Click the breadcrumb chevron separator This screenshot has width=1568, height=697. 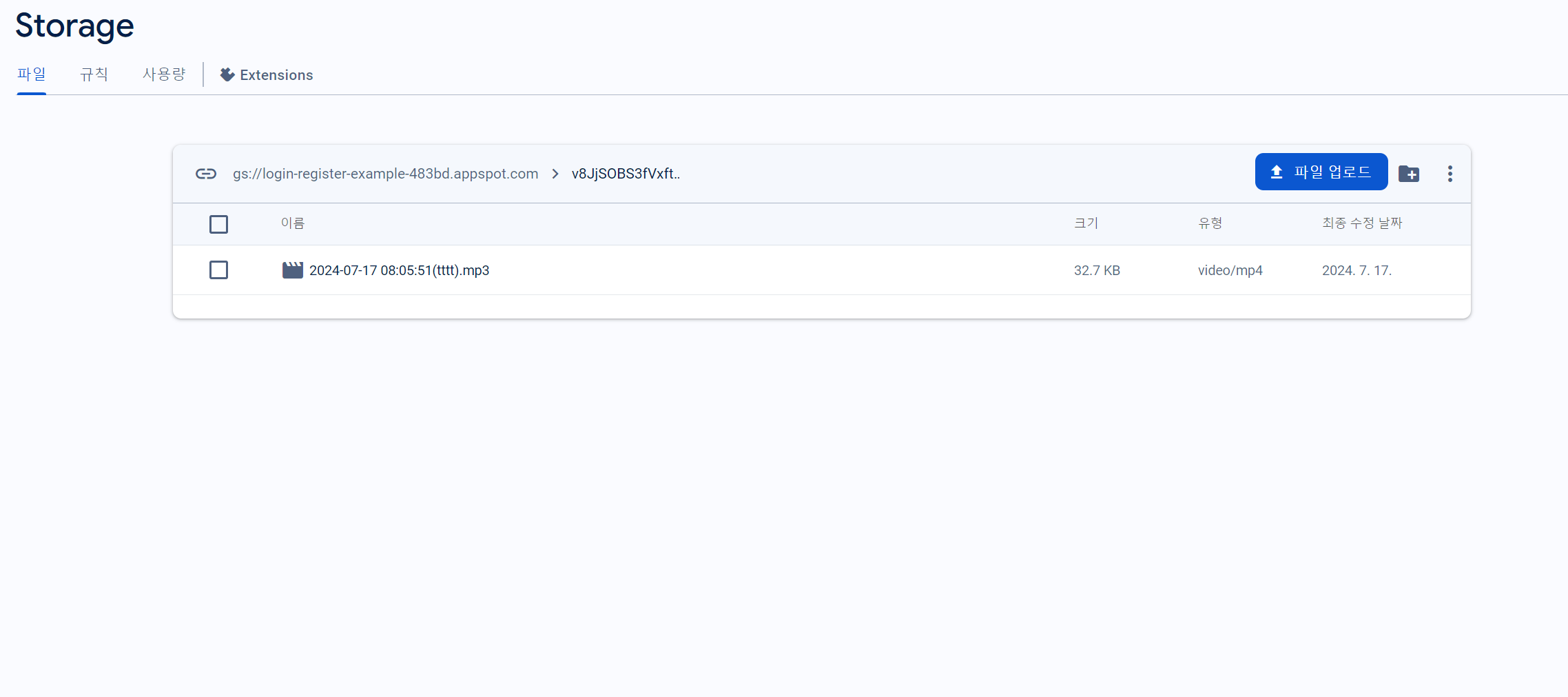tap(555, 174)
